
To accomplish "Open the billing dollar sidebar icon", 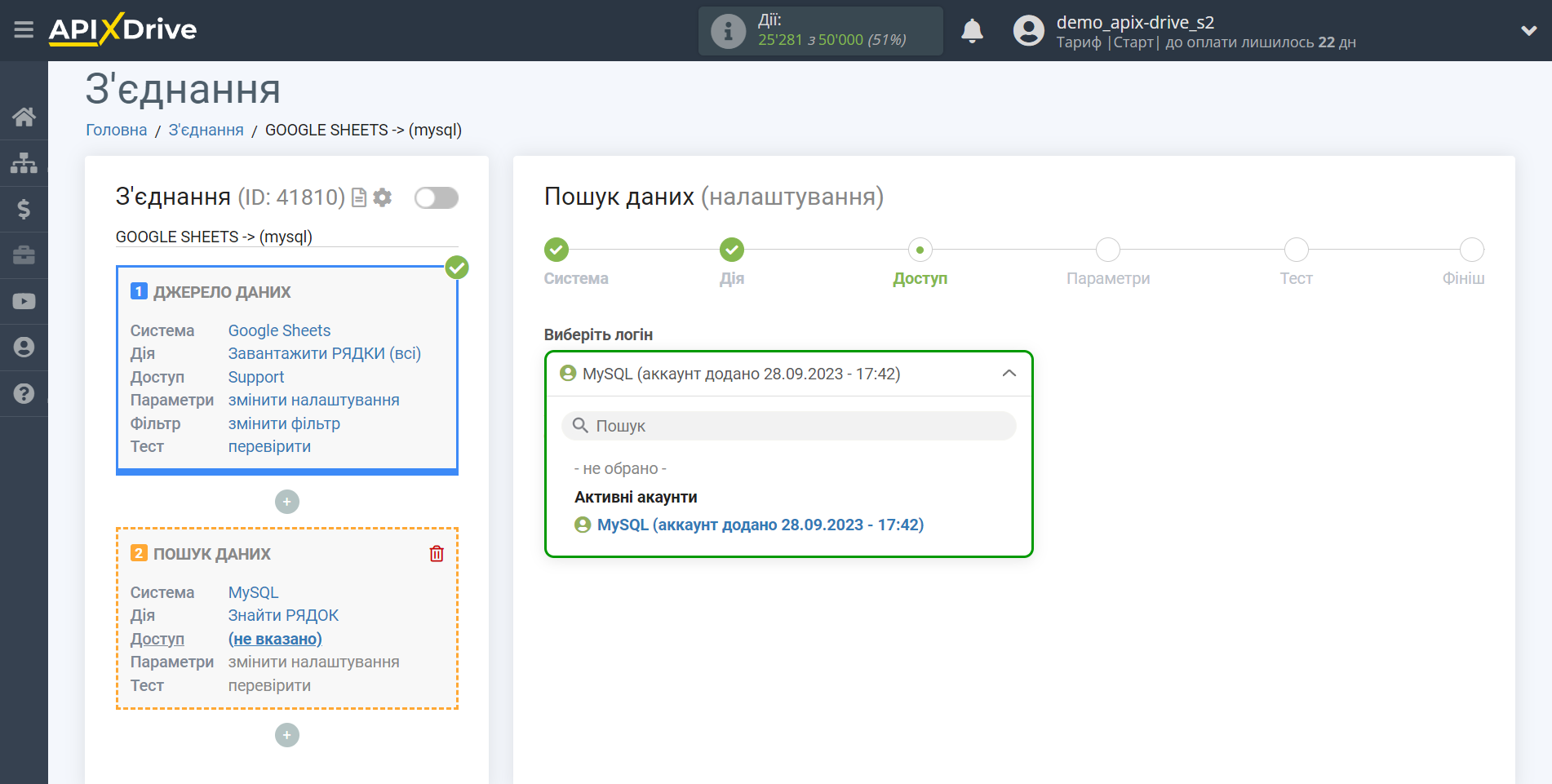I will (24, 209).
